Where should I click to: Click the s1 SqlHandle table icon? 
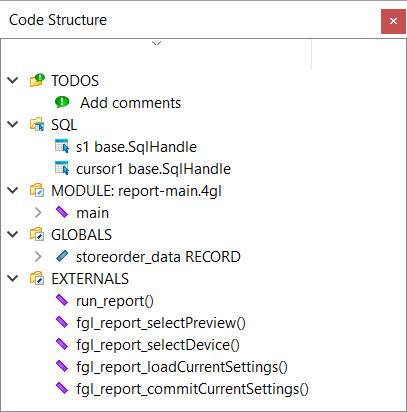tap(62, 146)
